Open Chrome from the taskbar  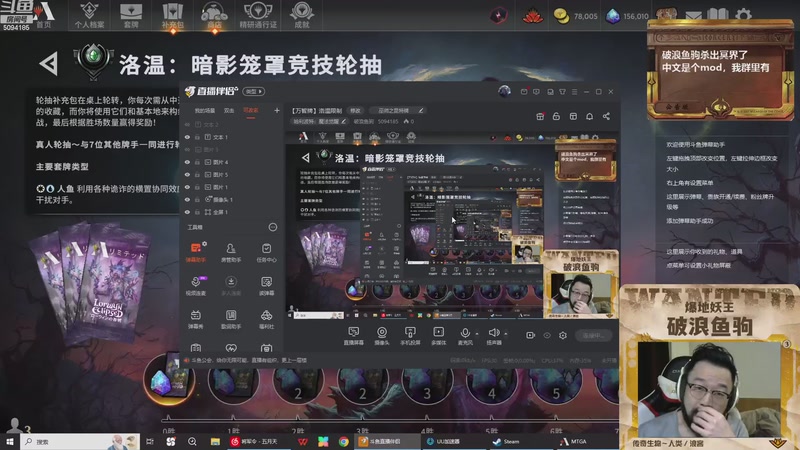(343, 441)
